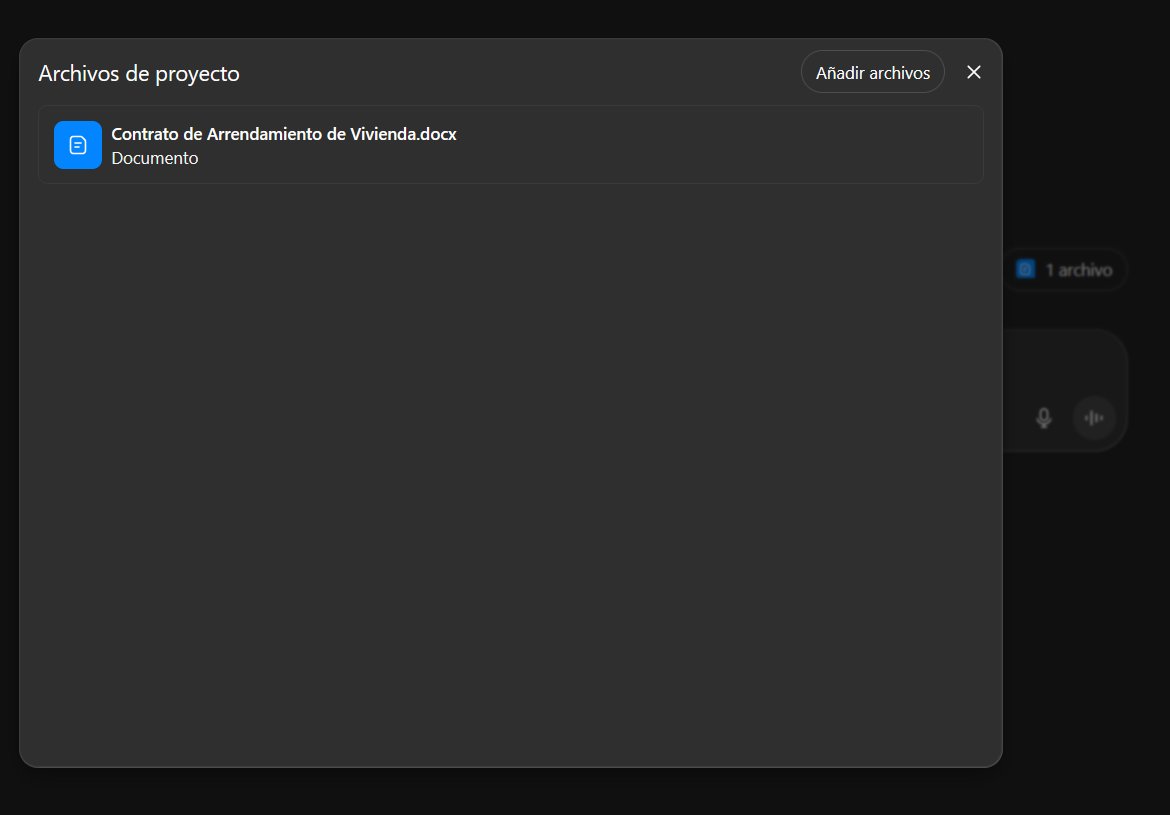Click the "1 archivo" text label
The width and height of the screenshot is (1170, 815).
tap(1078, 270)
